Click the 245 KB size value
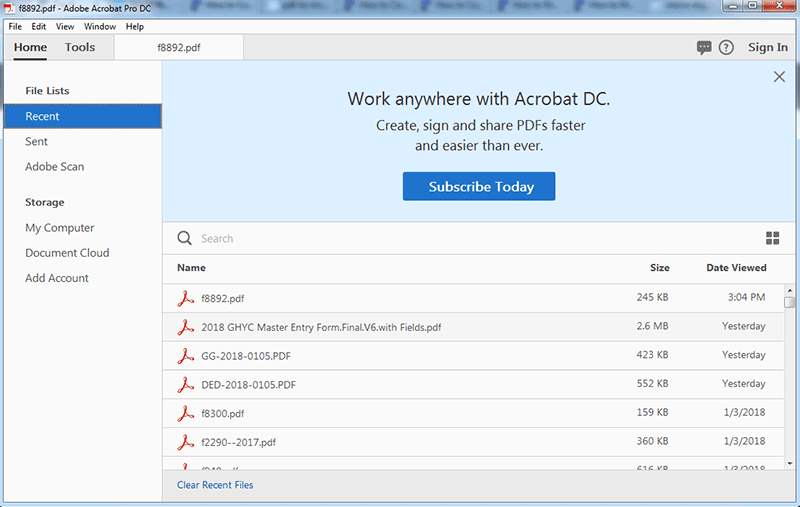The height and width of the screenshot is (507, 800). coord(652,297)
